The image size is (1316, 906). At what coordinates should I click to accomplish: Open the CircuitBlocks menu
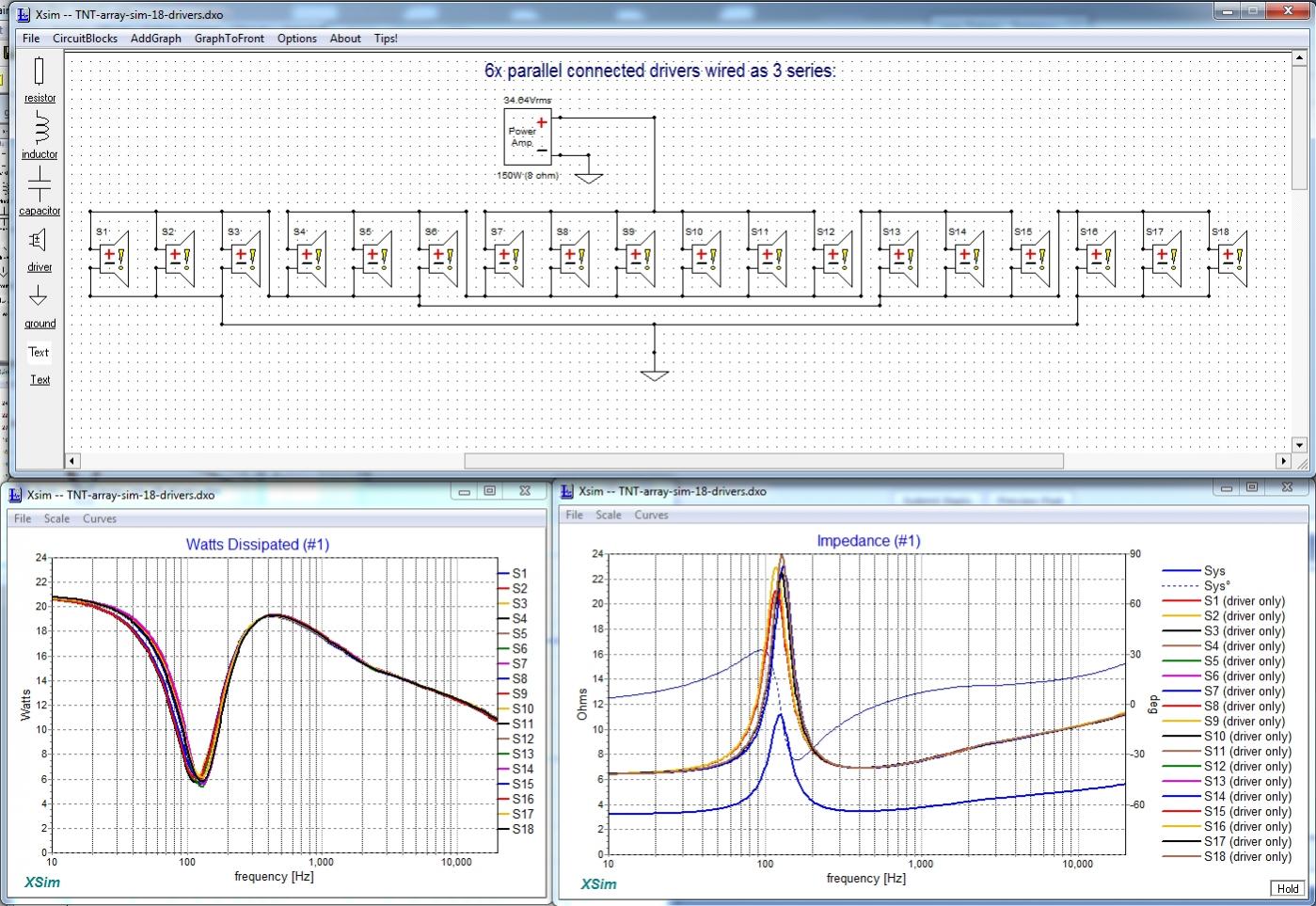pyautogui.click(x=86, y=39)
